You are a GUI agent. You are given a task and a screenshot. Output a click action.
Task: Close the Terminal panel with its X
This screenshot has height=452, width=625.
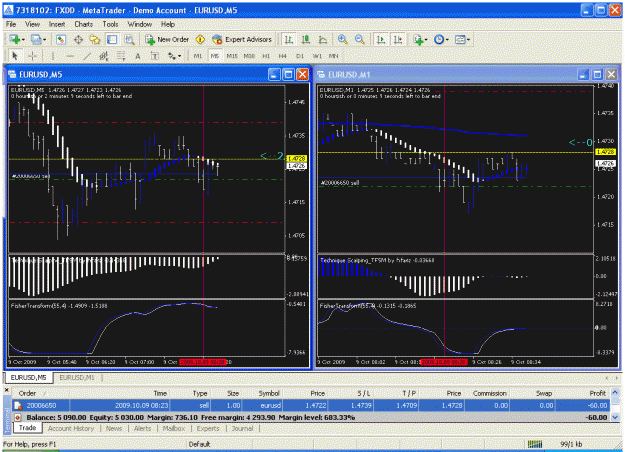pyautogui.click(x=6, y=390)
